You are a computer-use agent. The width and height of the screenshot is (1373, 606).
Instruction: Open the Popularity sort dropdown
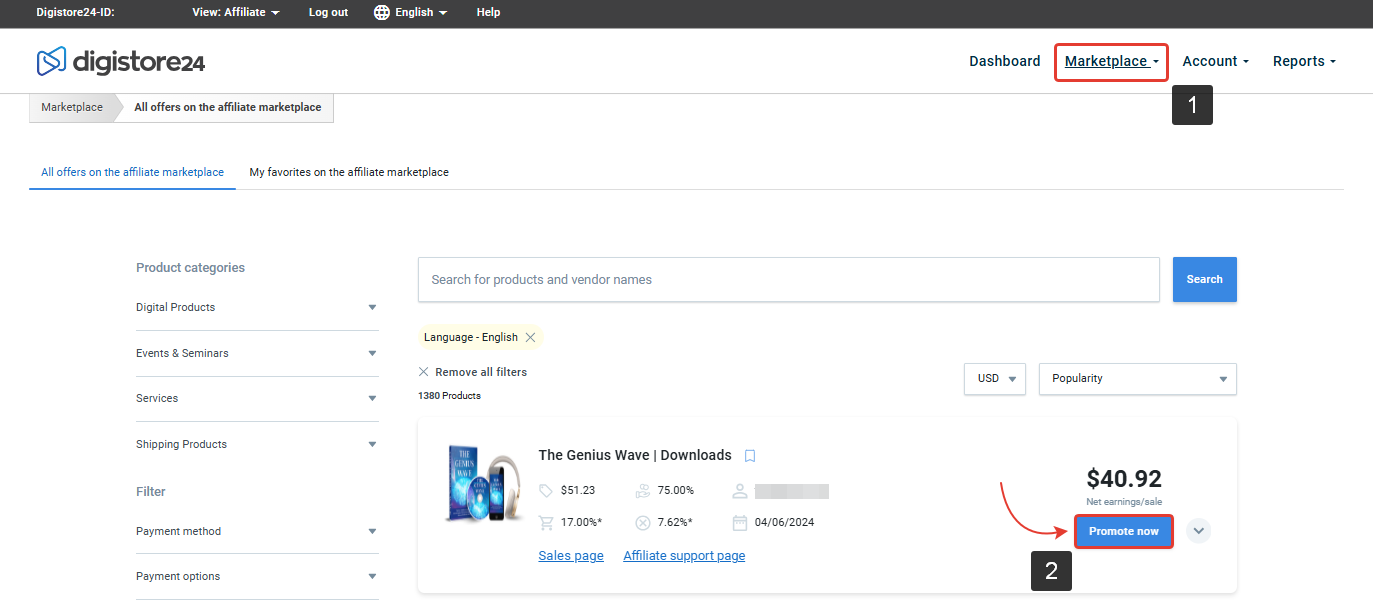point(1138,379)
